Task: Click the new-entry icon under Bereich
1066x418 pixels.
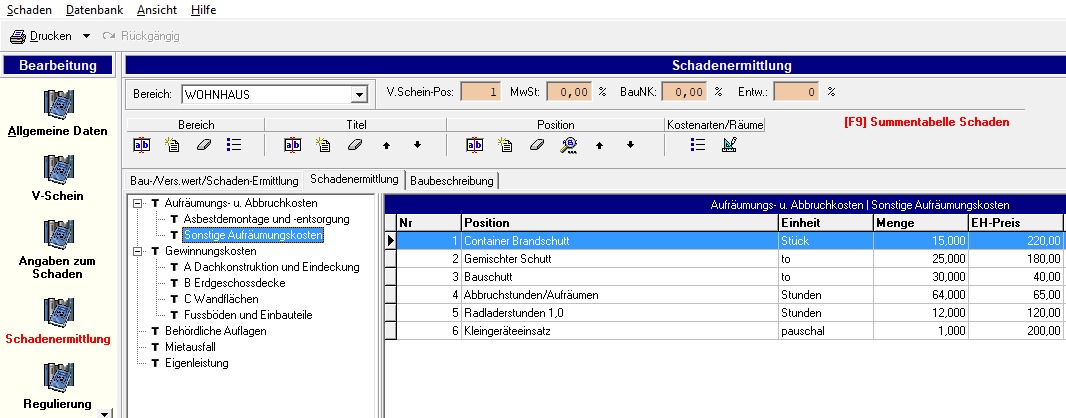Action: click(172, 144)
